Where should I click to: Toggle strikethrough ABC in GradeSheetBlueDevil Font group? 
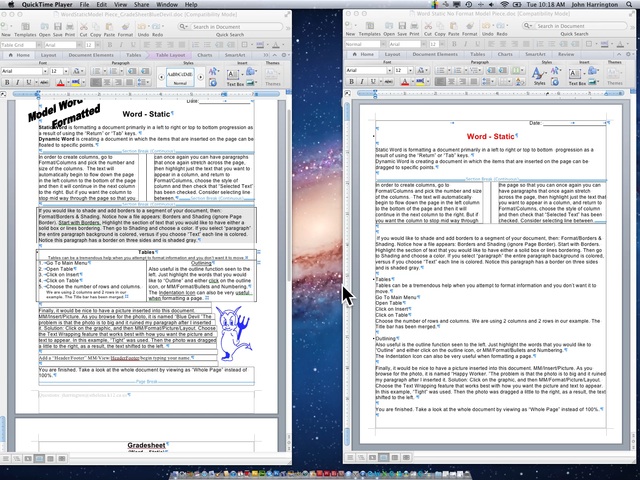tap(44, 82)
